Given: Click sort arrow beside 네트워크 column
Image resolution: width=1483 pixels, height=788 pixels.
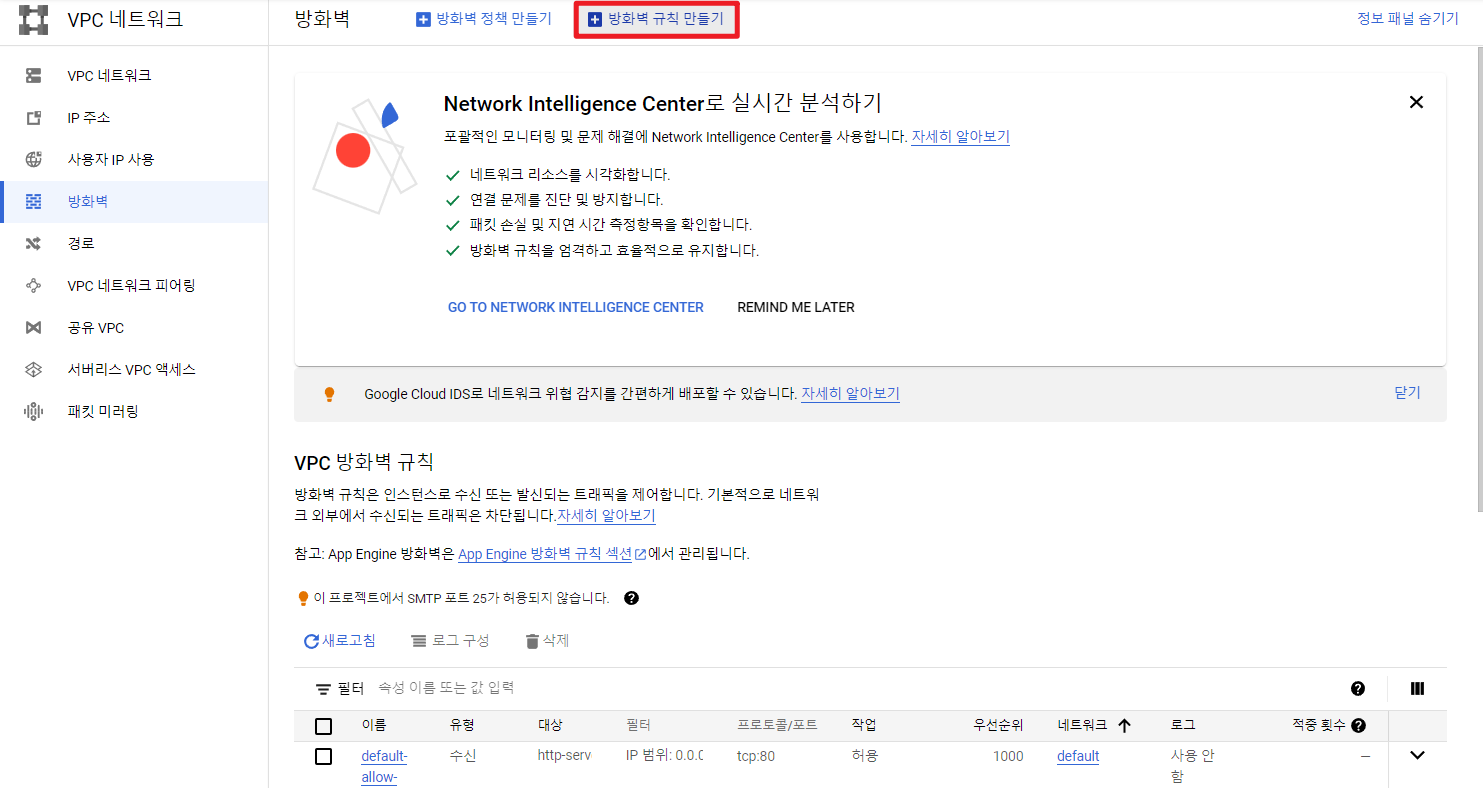Looking at the screenshot, I should coord(1124,726).
